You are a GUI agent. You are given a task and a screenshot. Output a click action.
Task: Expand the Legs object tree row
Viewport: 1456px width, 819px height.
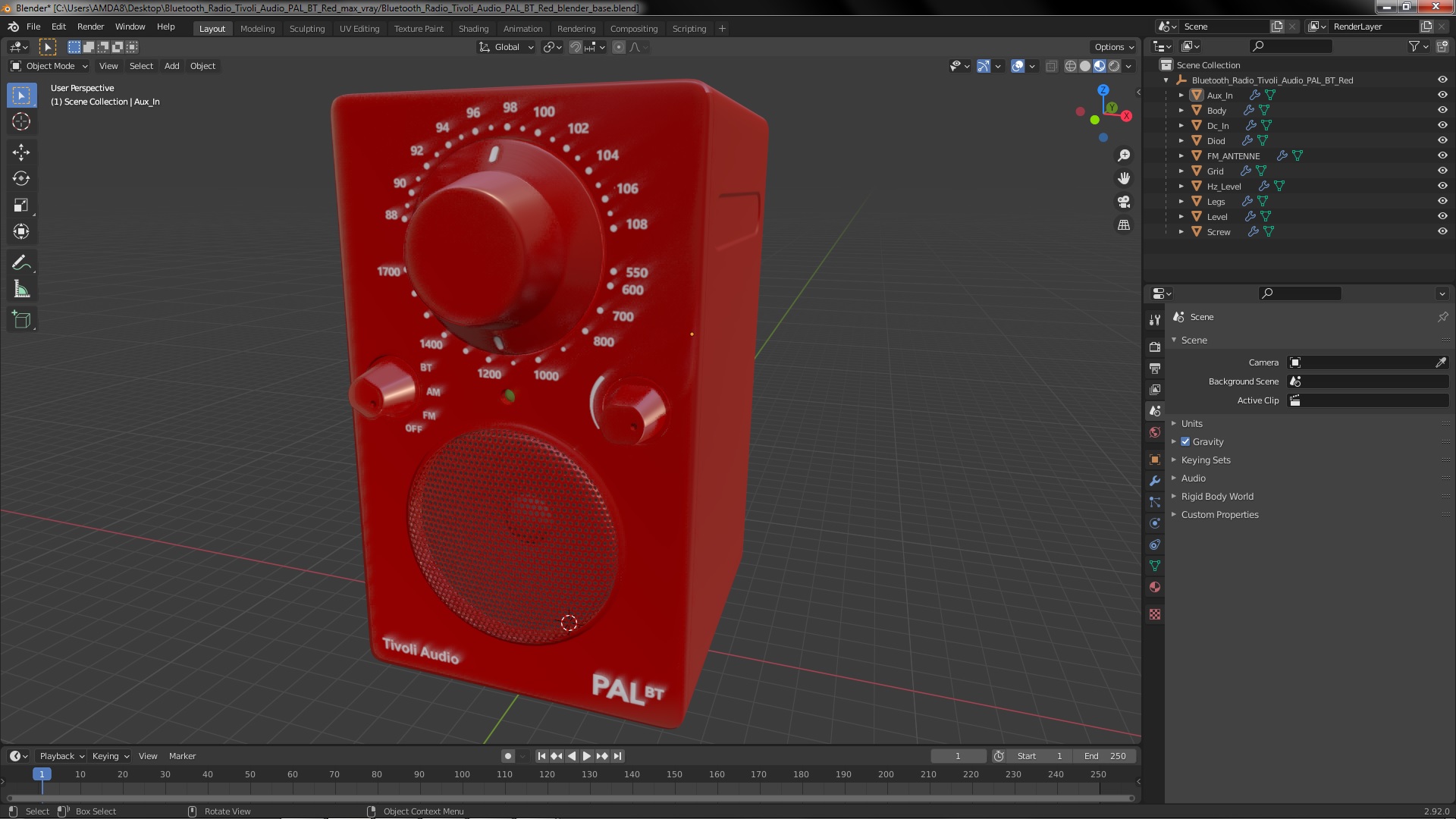tap(1181, 201)
